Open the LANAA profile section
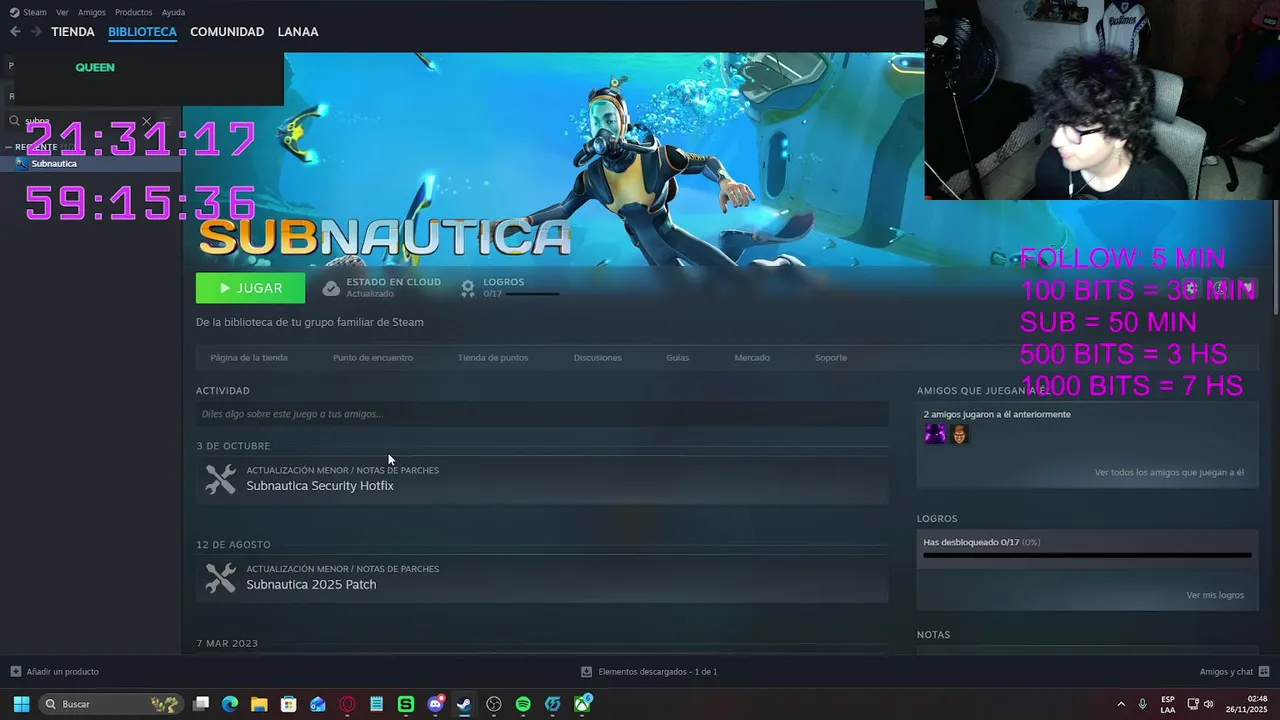1280x720 pixels. click(298, 32)
